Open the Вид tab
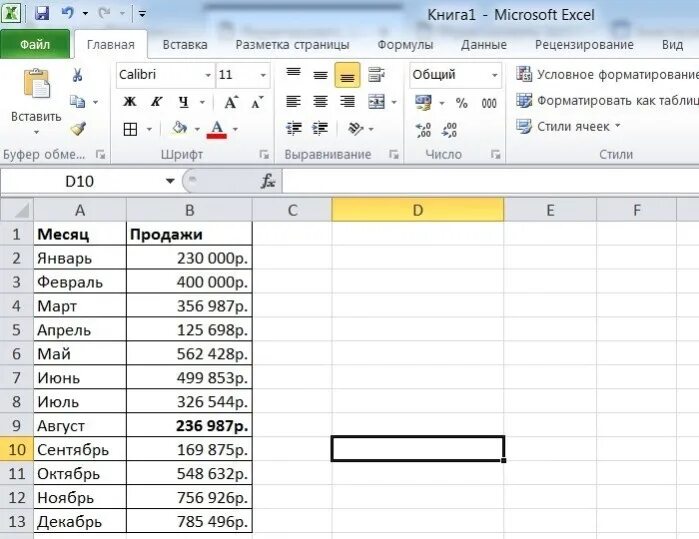Screen dimensions: 699x539 tap(672, 45)
